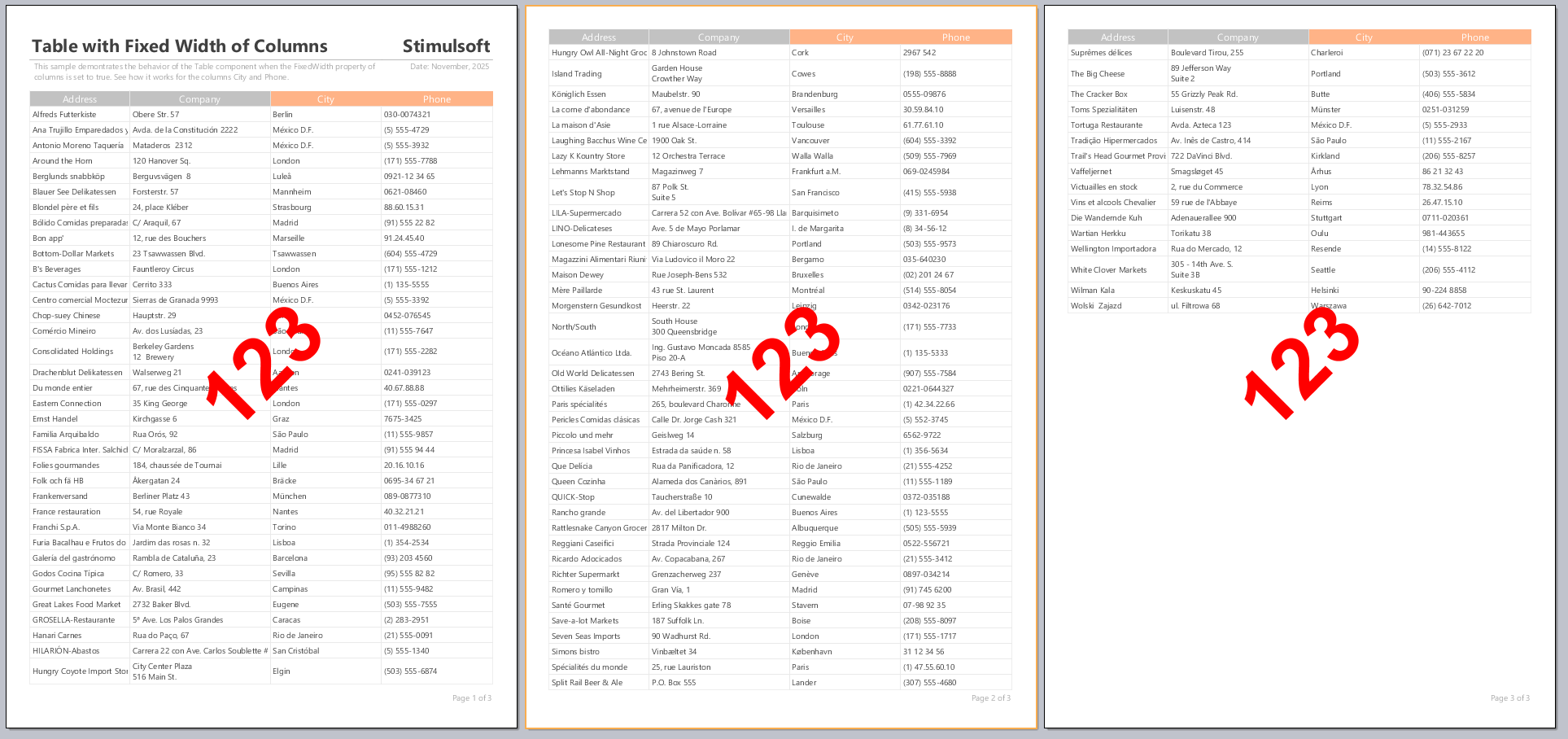
Task: Select the "Hungry Owl All-Night Grocers" cell
Action: [x=599, y=53]
